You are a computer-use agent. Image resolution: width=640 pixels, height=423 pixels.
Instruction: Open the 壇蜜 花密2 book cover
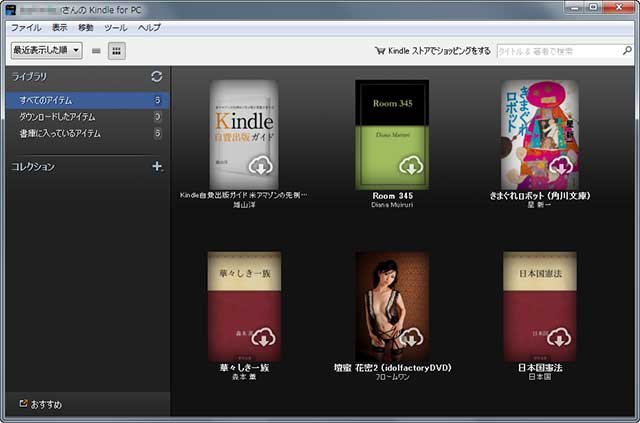[392, 306]
